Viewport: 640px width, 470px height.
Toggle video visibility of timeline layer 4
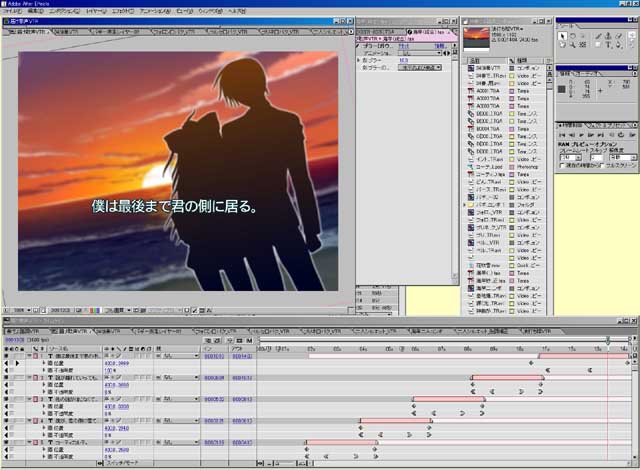6,421
